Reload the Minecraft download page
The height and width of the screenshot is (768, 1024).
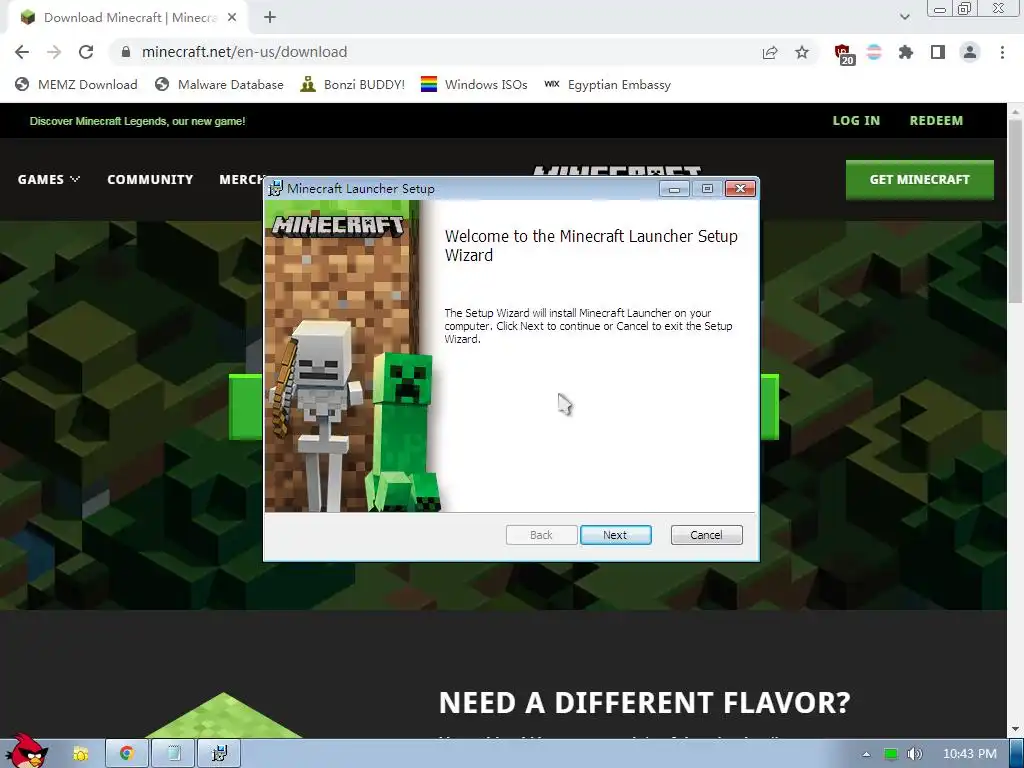coord(86,52)
